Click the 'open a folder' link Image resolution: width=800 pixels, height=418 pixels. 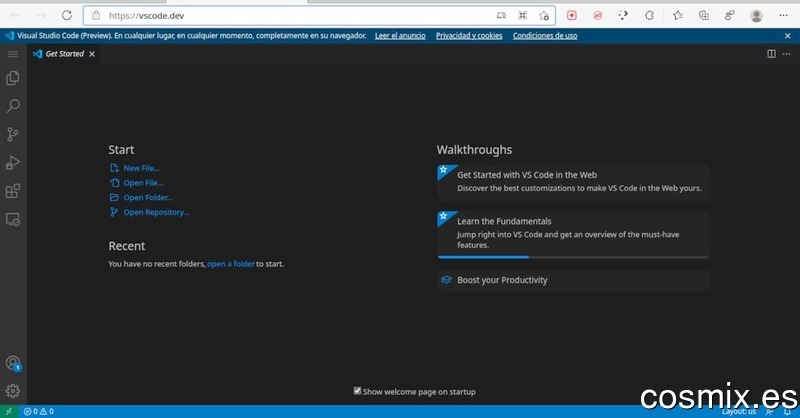231,264
